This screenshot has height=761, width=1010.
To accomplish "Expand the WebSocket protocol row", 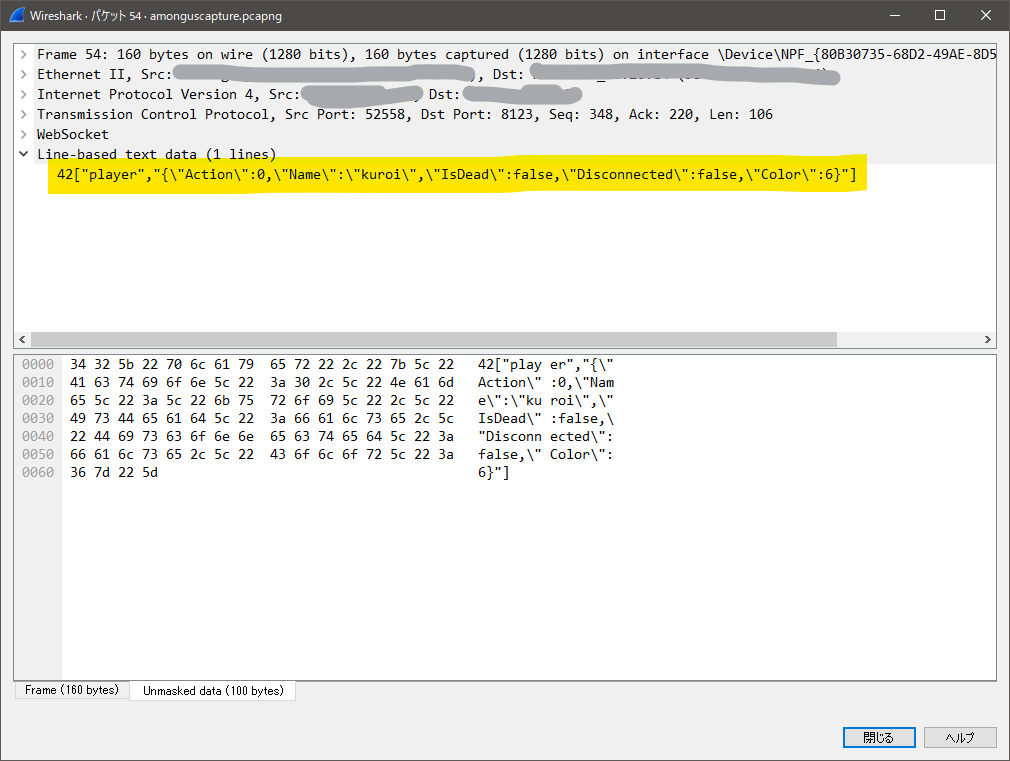I will pyautogui.click(x=23, y=134).
